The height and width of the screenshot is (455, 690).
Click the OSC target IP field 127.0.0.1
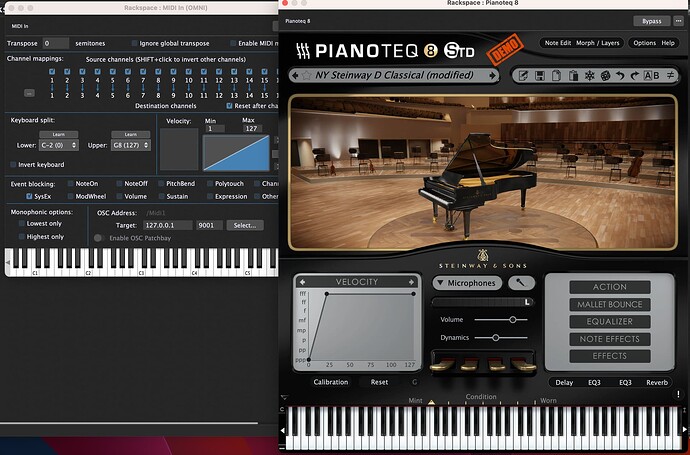point(168,225)
